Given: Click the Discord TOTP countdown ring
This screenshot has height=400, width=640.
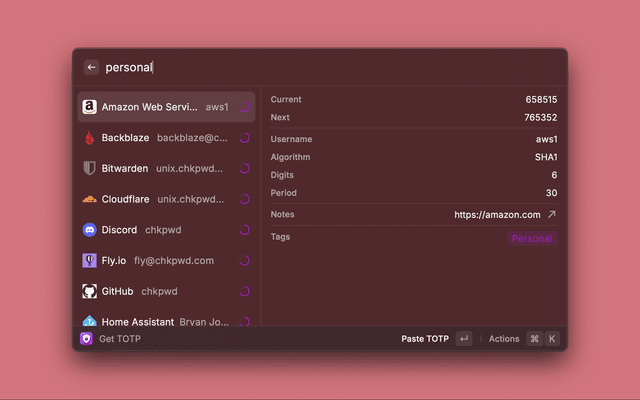Looking at the screenshot, I should (x=245, y=230).
